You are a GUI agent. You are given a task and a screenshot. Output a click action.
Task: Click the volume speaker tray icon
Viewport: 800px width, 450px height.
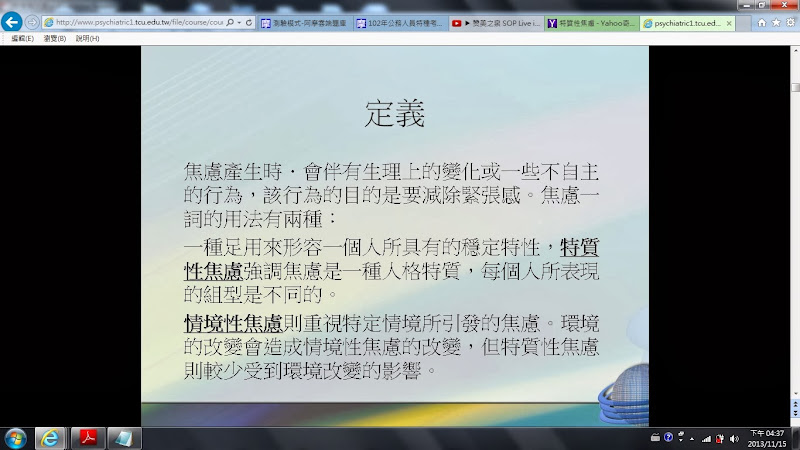coord(736,437)
